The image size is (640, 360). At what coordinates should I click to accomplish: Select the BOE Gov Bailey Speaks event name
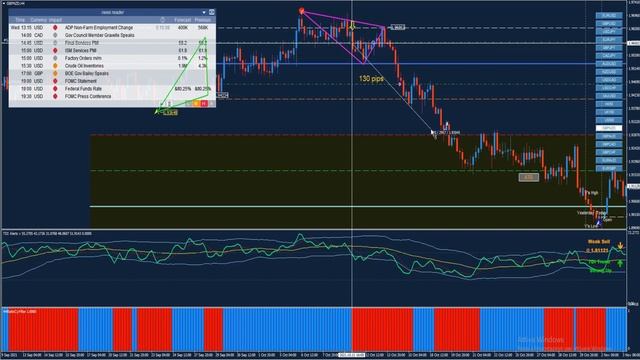click(x=87, y=73)
